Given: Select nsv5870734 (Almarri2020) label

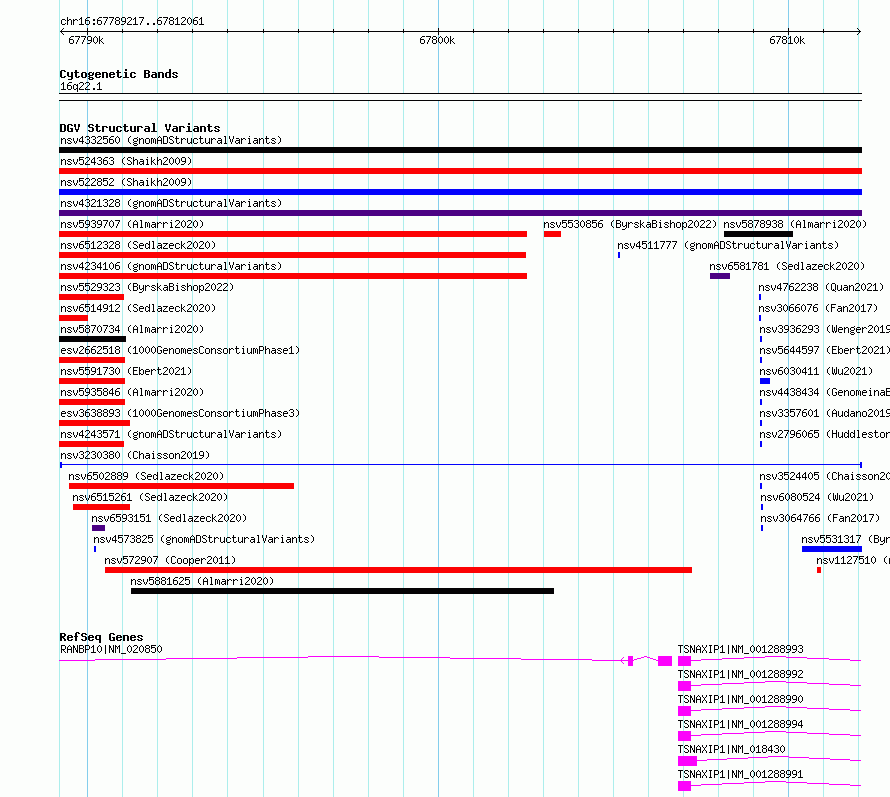Looking at the screenshot, I should [132, 329].
